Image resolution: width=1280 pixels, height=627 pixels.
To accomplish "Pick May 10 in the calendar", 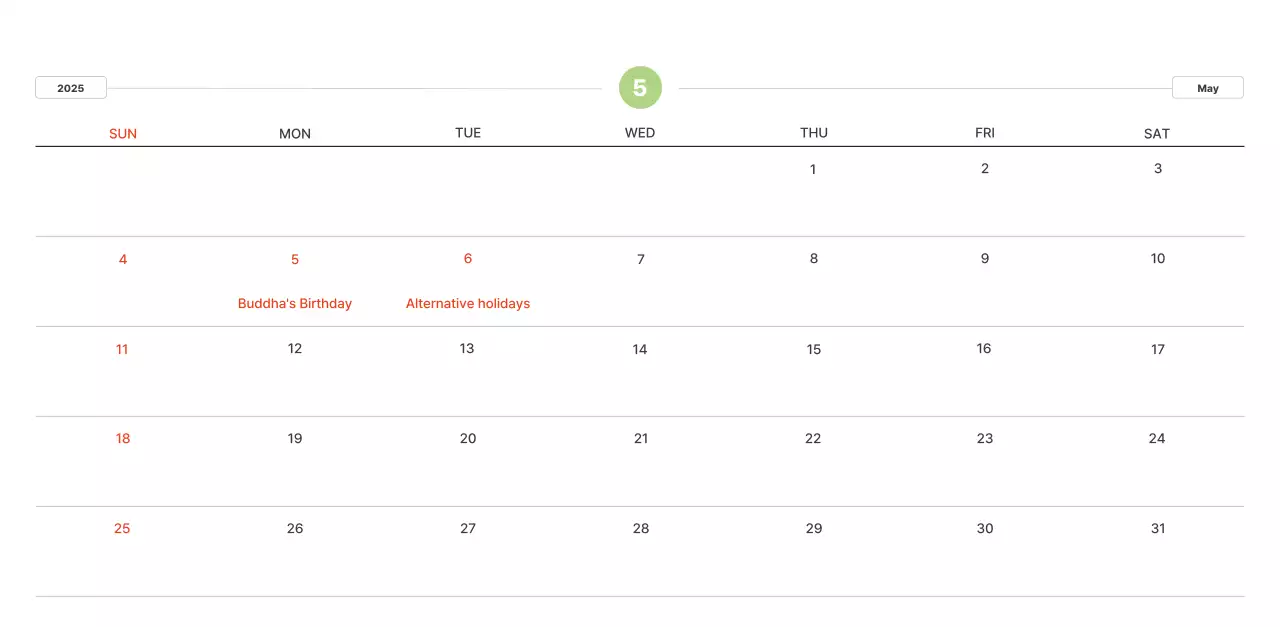I will (1157, 259).
